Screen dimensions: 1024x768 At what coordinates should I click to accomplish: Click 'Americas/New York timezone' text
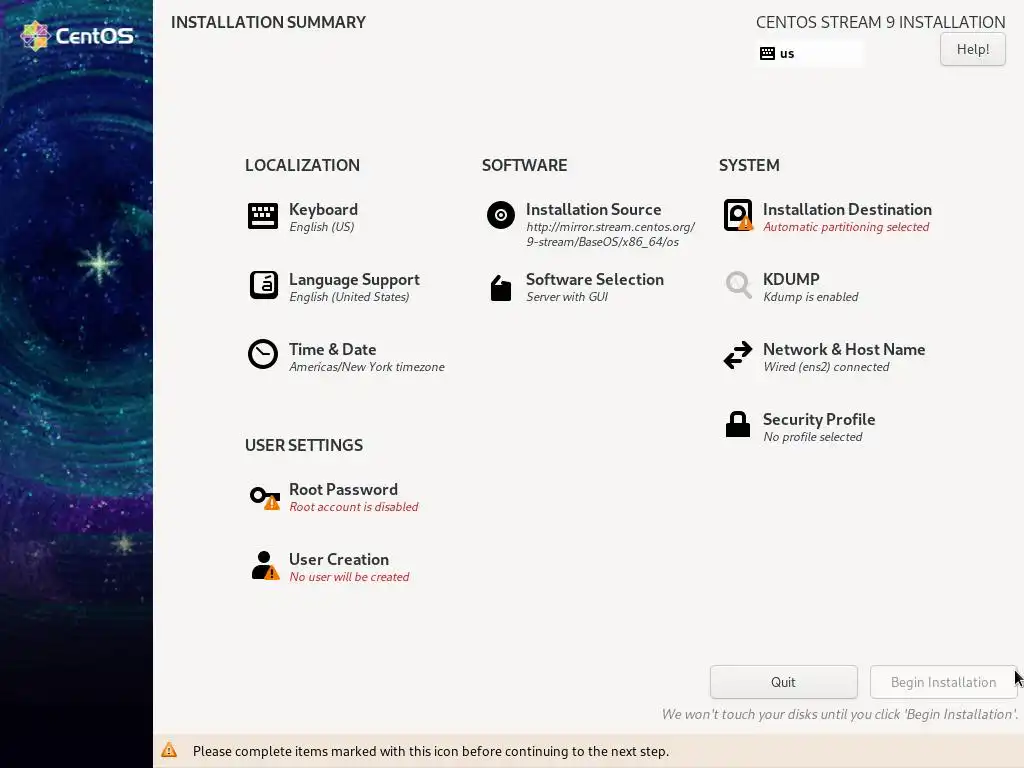[x=366, y=366]
